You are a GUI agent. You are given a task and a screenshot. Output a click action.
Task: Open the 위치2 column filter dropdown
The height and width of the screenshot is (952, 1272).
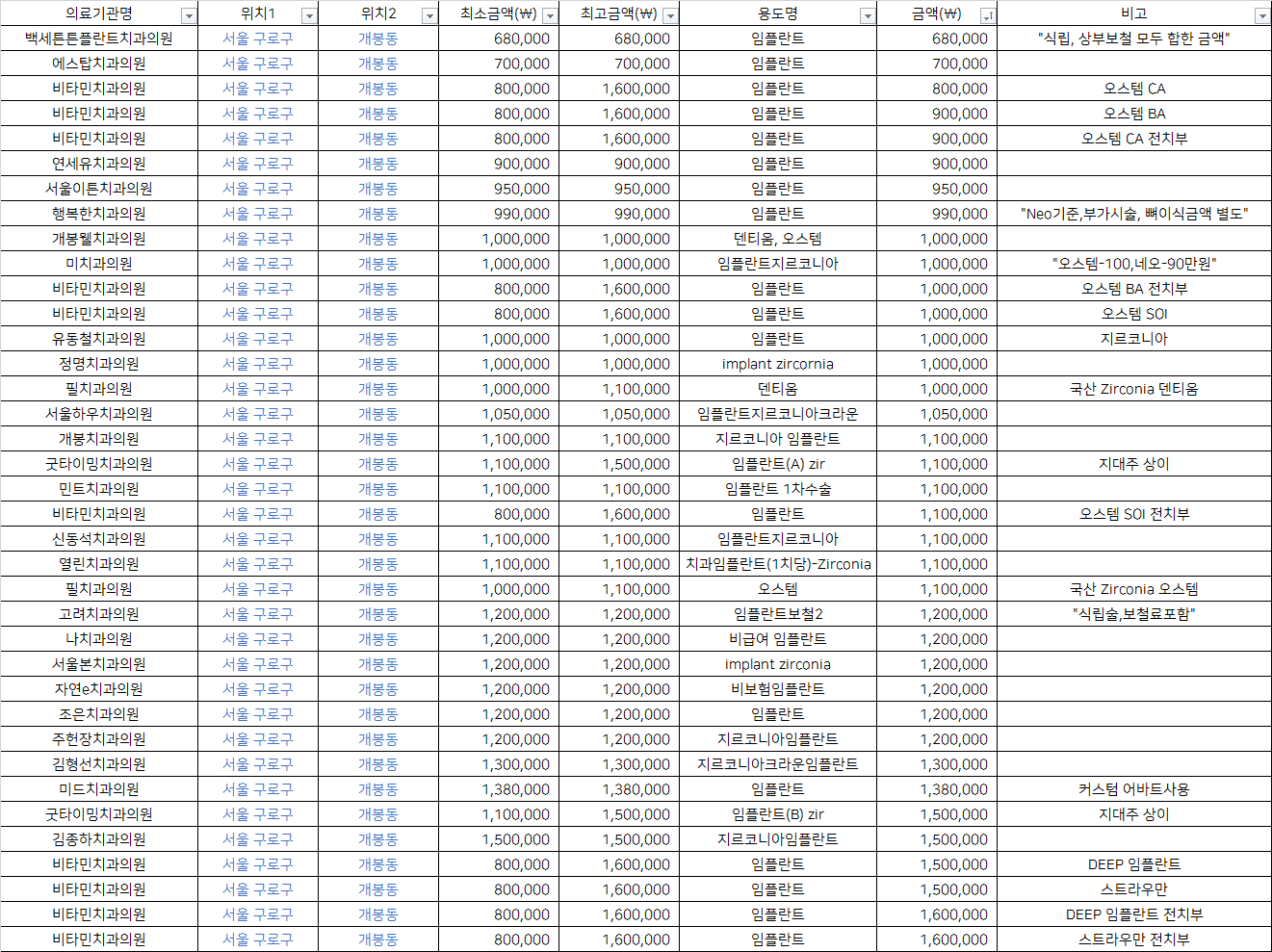click(x=429, y=15)
